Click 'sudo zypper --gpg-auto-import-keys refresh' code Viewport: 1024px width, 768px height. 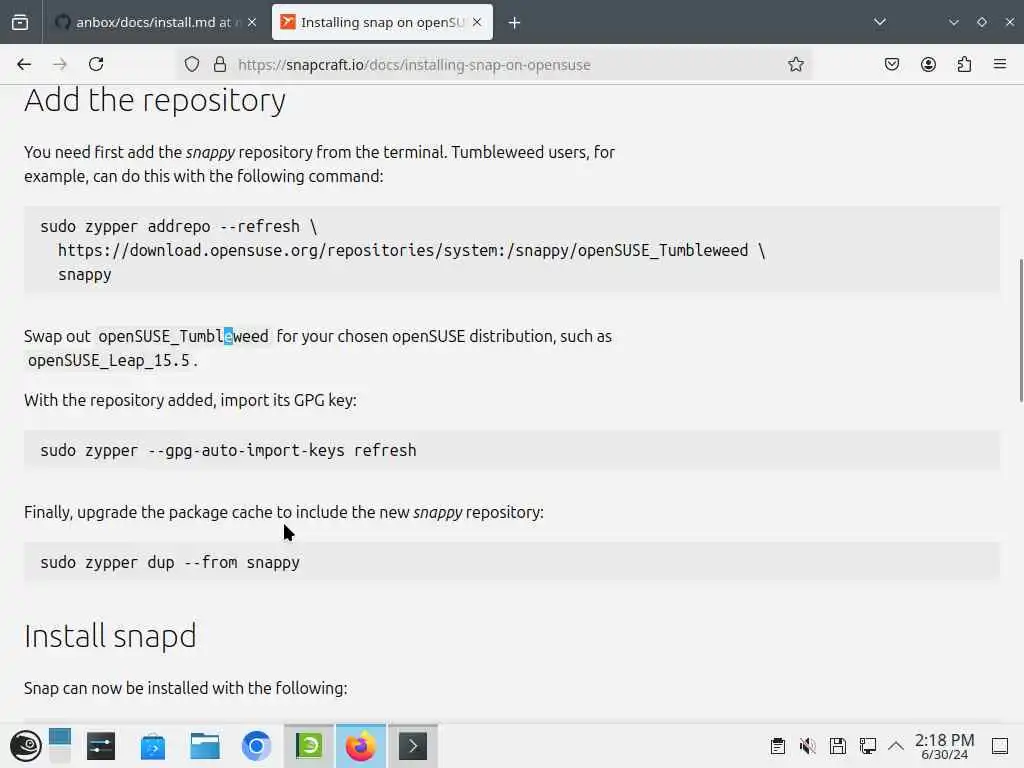tap(228, 451)
